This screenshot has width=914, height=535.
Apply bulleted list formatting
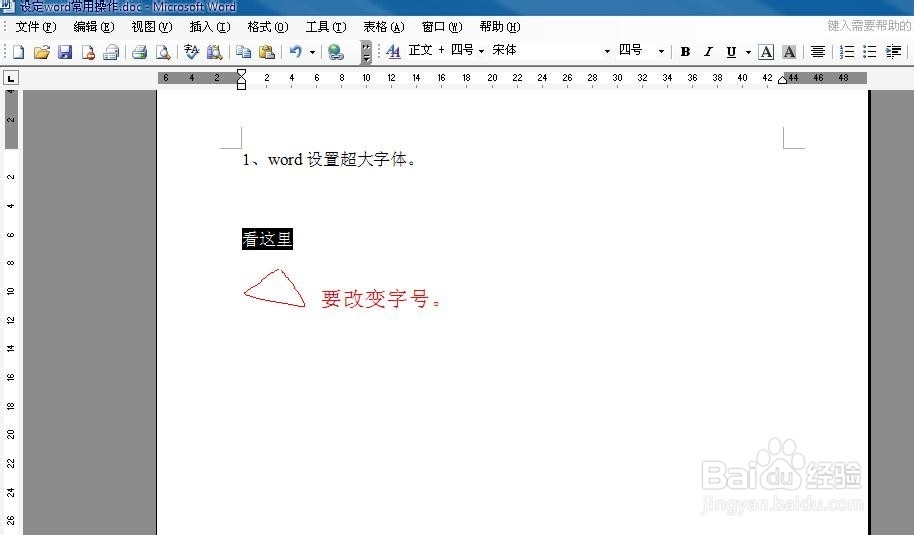pos(870,52)
